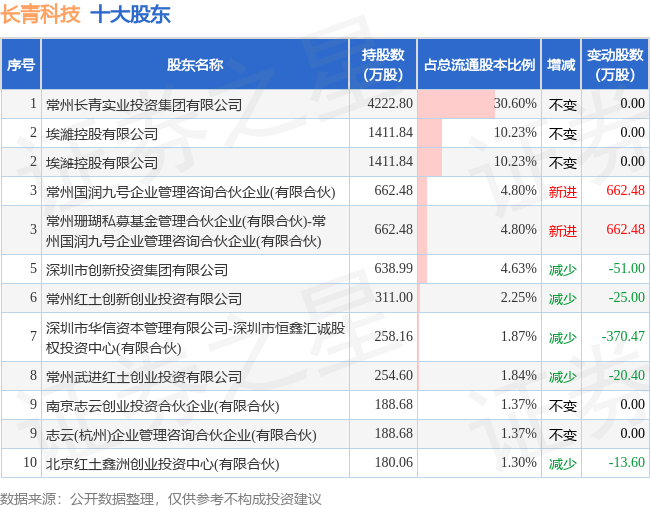Select the single-line 常州国润九号企业管理咨询合伙企业 shareholder
Viewport: 650px width, 508px height.
pyautogui.click(x=190, y=192)
